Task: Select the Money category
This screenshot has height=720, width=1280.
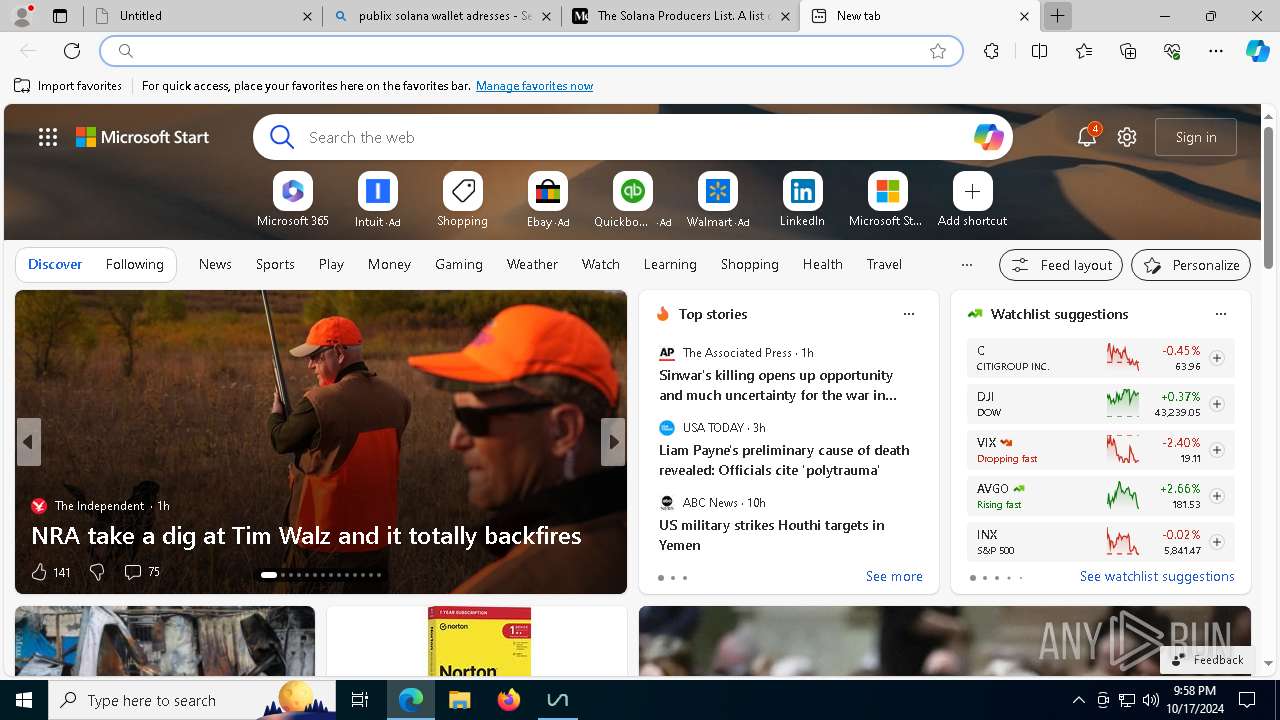Action: [x=389, y=264]
